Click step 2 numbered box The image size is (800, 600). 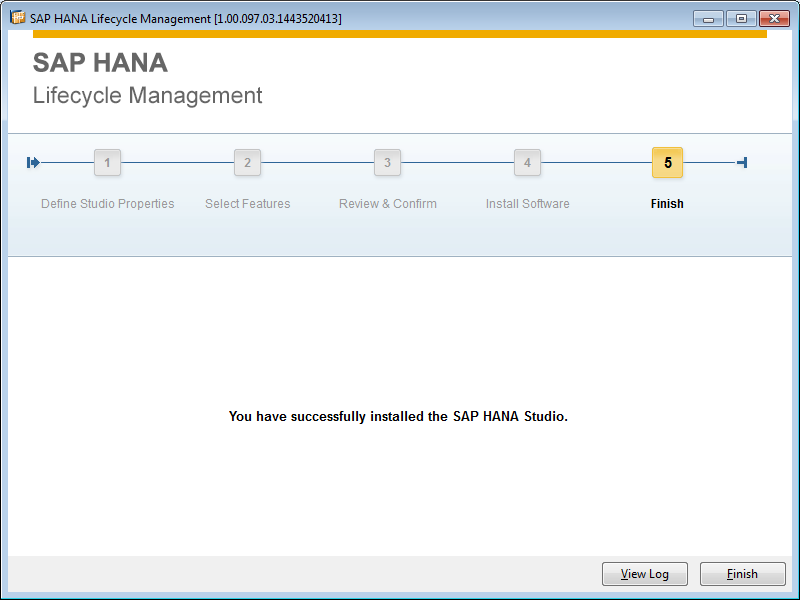tap(247, 162)
